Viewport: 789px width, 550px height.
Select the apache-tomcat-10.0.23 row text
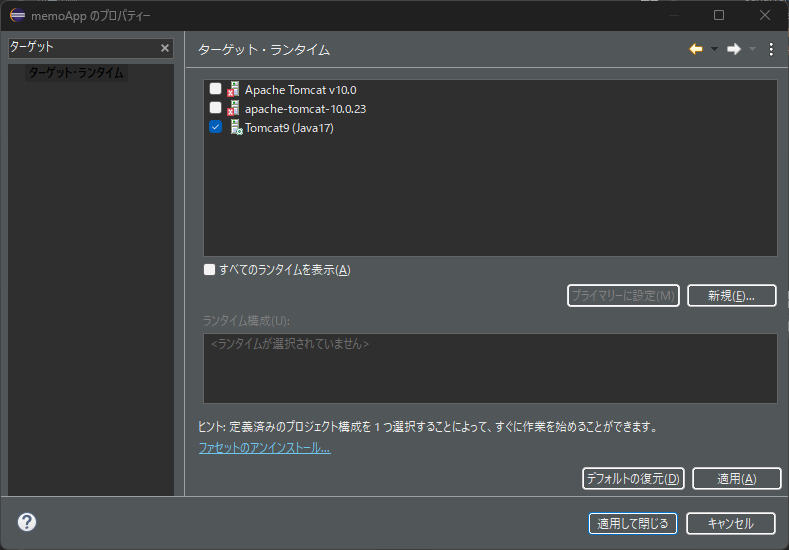point(305,109)
